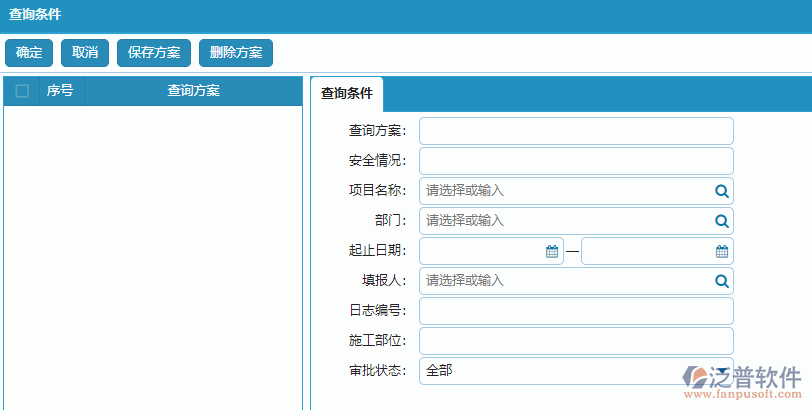Focus the 部门 input field
The width and height of the screenshot is (812, 410).
click(x=576, y=221)
